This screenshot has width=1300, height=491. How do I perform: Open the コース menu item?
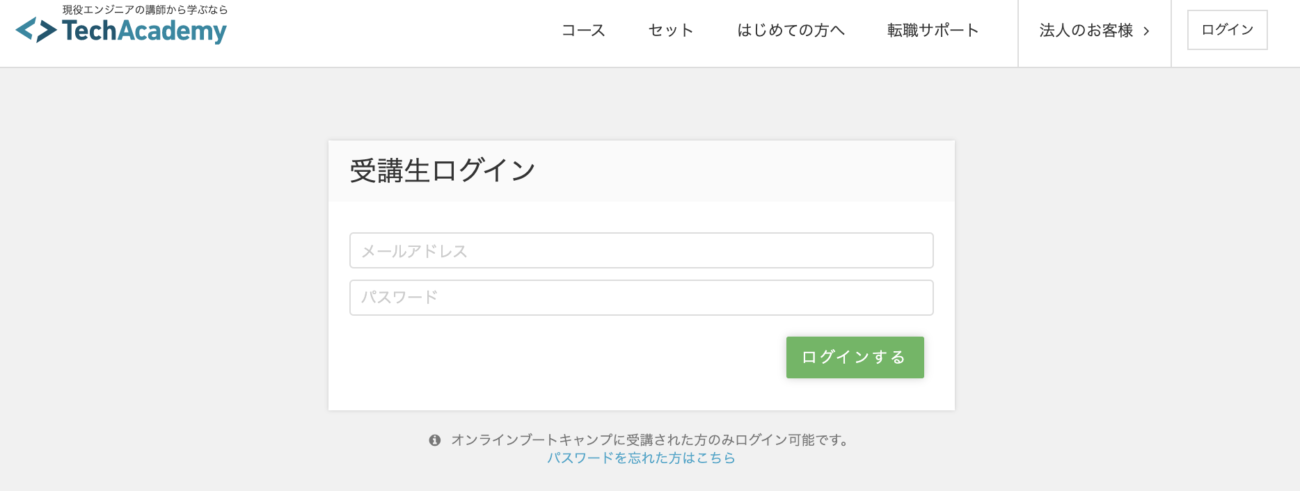[583, 30]
